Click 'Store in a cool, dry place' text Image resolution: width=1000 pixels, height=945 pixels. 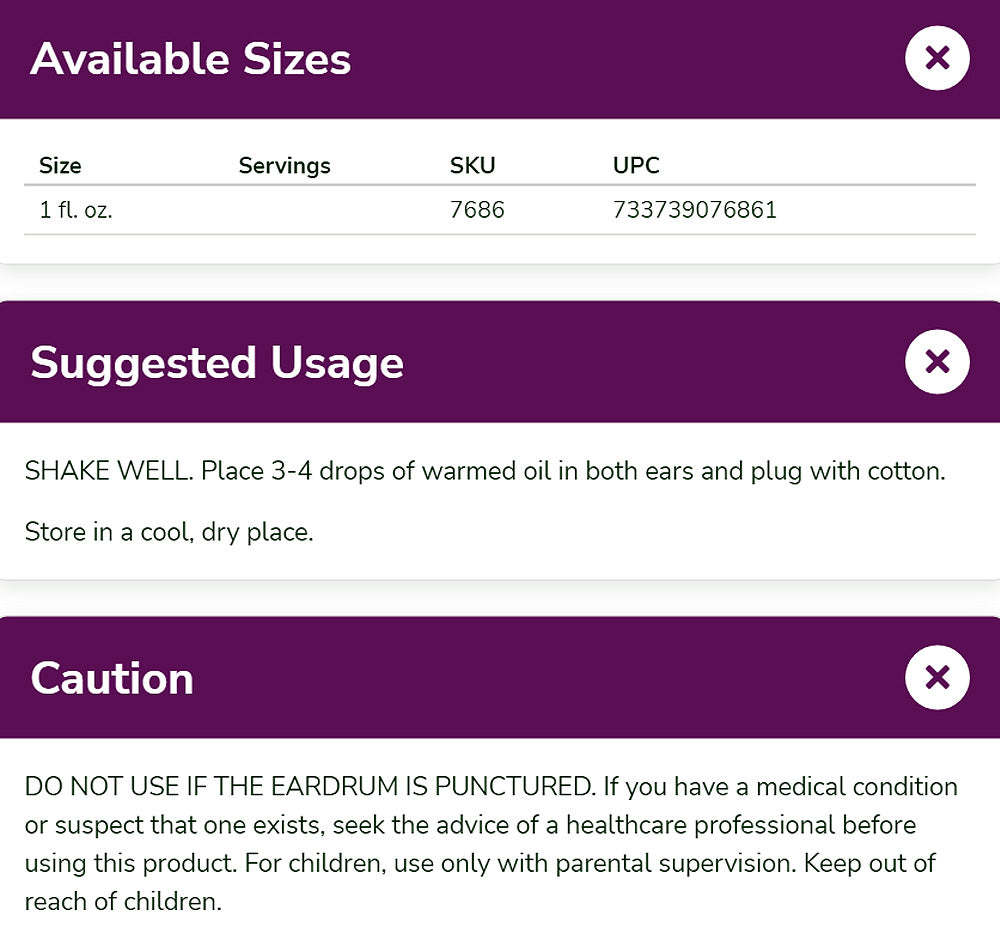[169, 531]
